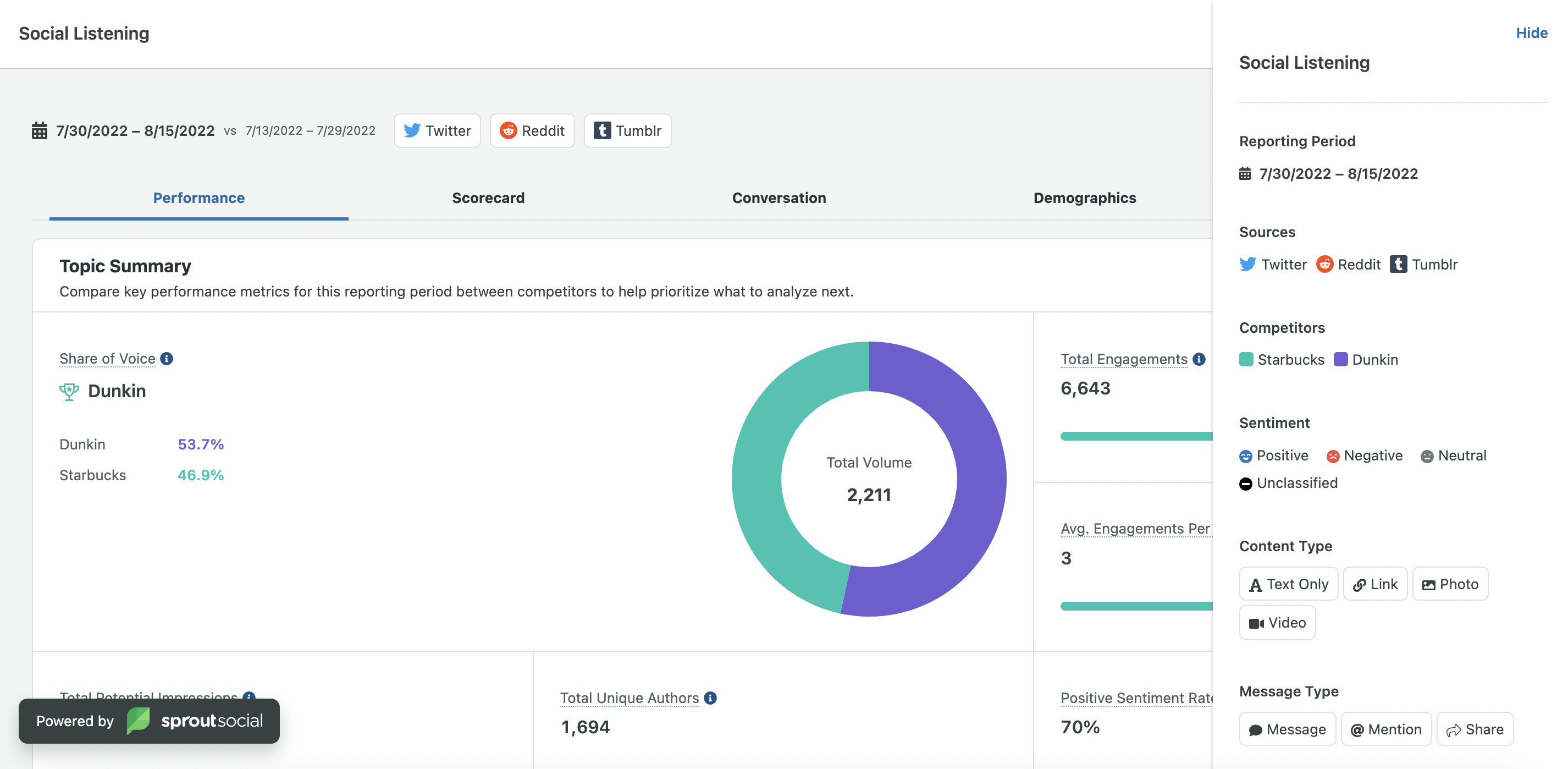
Task: Click the comparison period 7/13/2022 – 7/29/2022
Action: coord(311,130)
